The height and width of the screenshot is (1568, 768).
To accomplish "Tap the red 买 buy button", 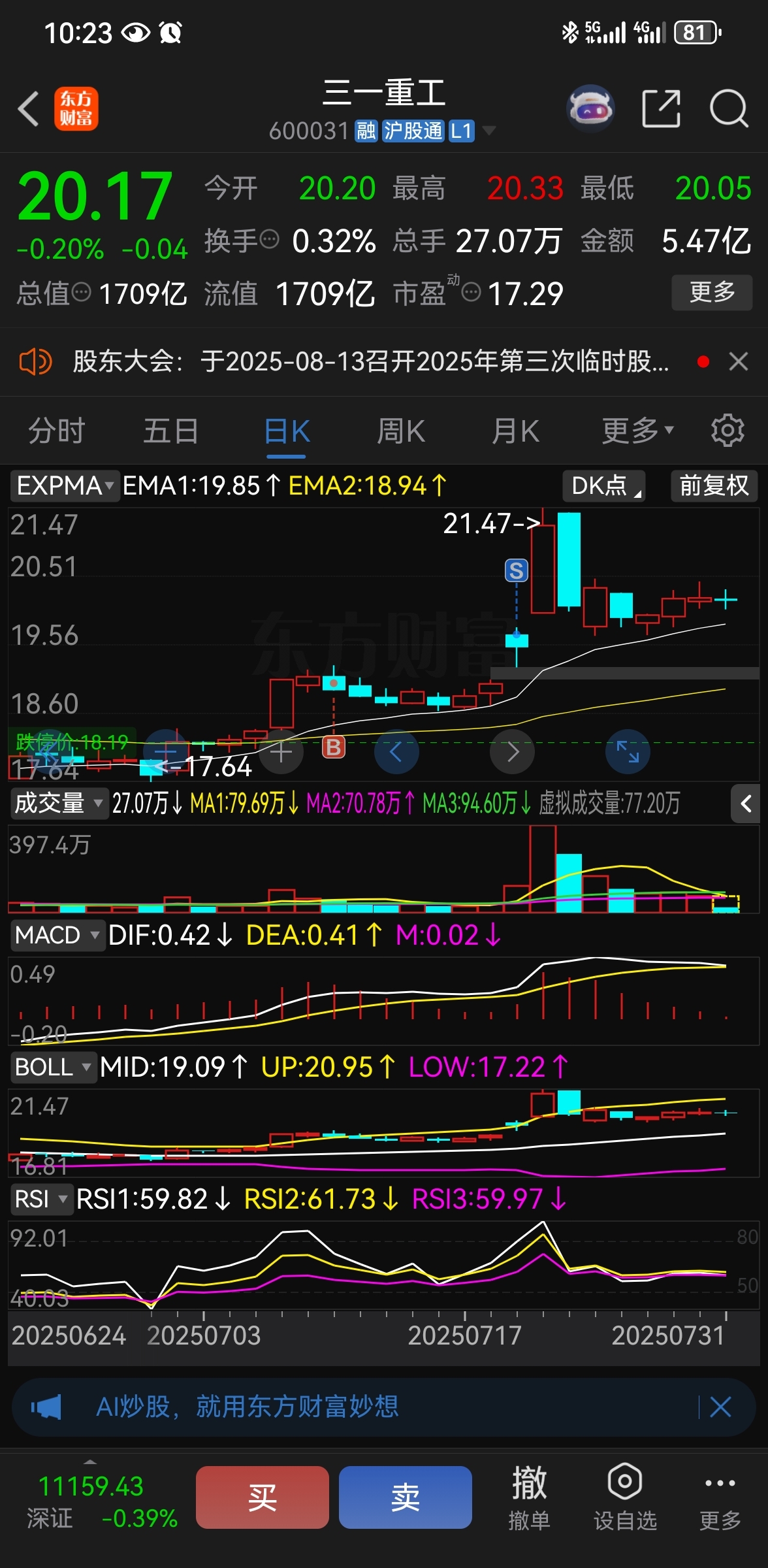I will point(263,1497).
